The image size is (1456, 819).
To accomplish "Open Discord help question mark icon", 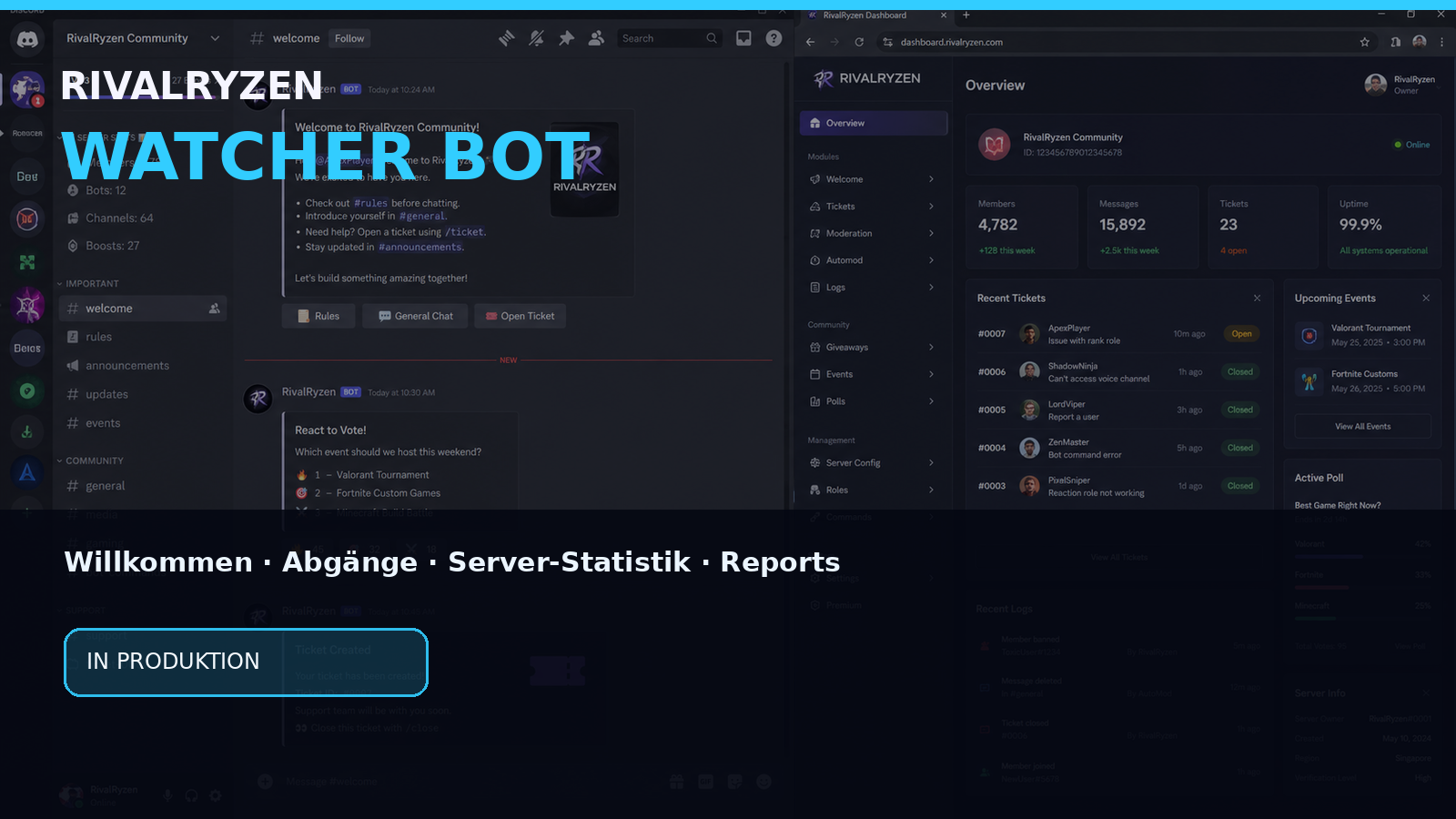I will coord(773,38).
